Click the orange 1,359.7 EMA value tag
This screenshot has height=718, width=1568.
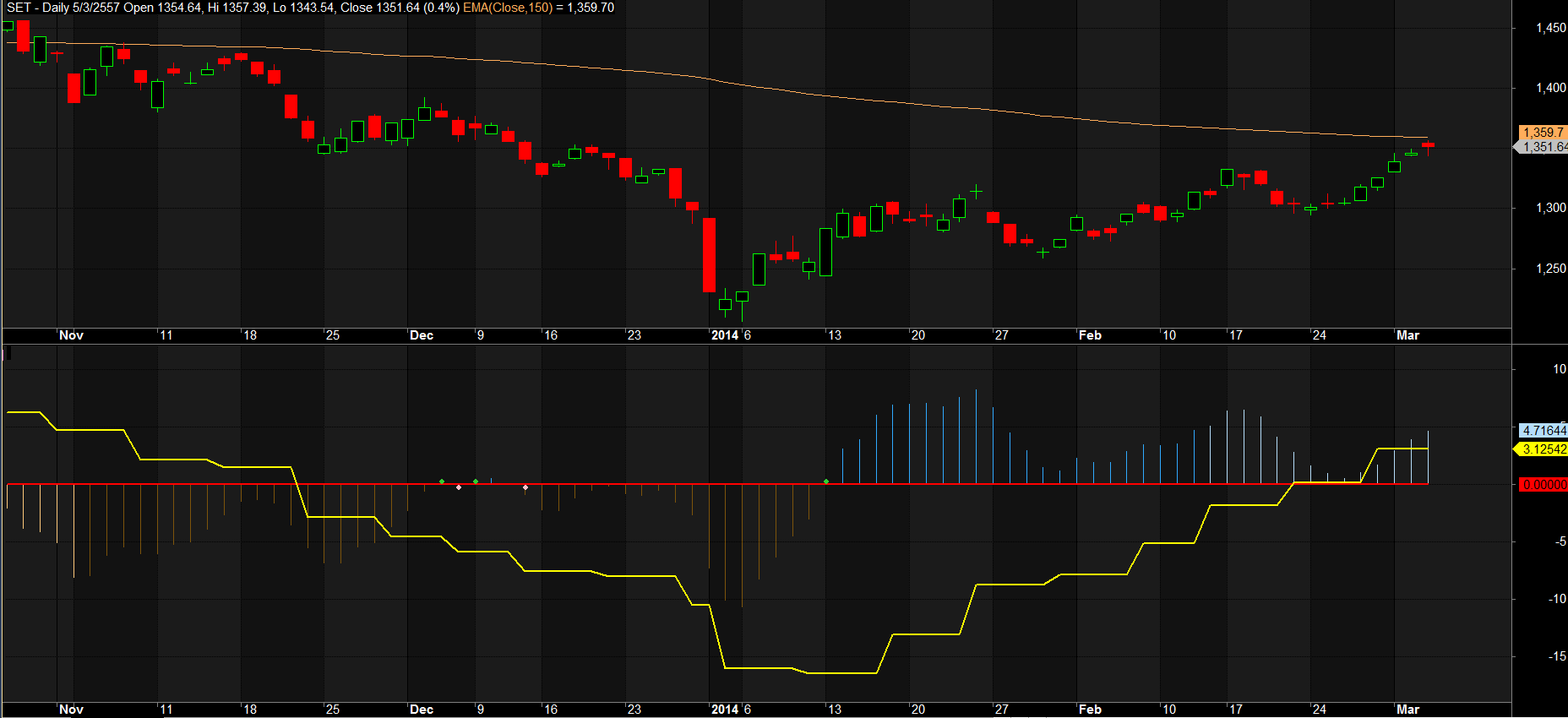pos(1543,133)
